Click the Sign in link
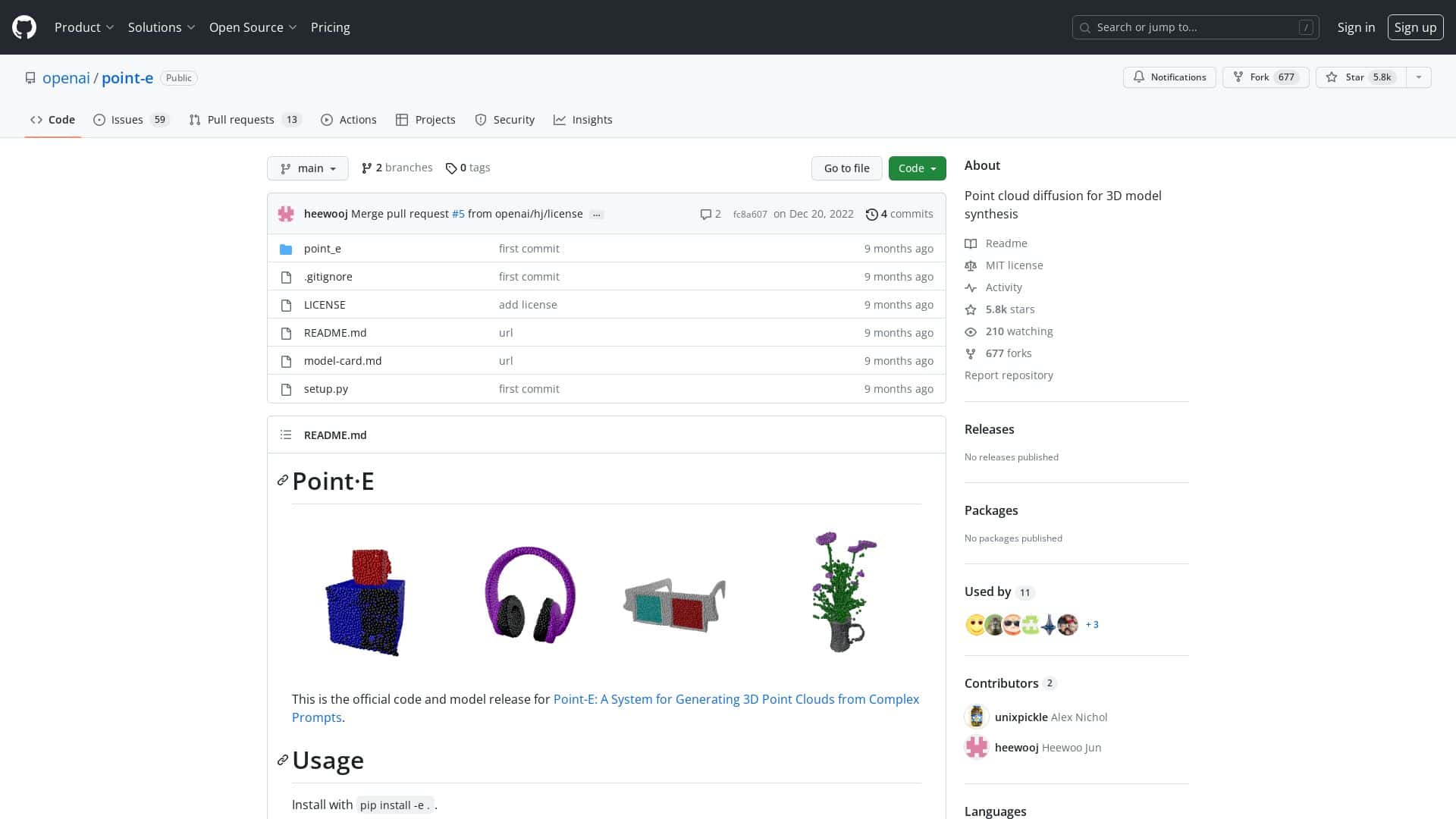 pyautogui.click(x=1356, y=27)
